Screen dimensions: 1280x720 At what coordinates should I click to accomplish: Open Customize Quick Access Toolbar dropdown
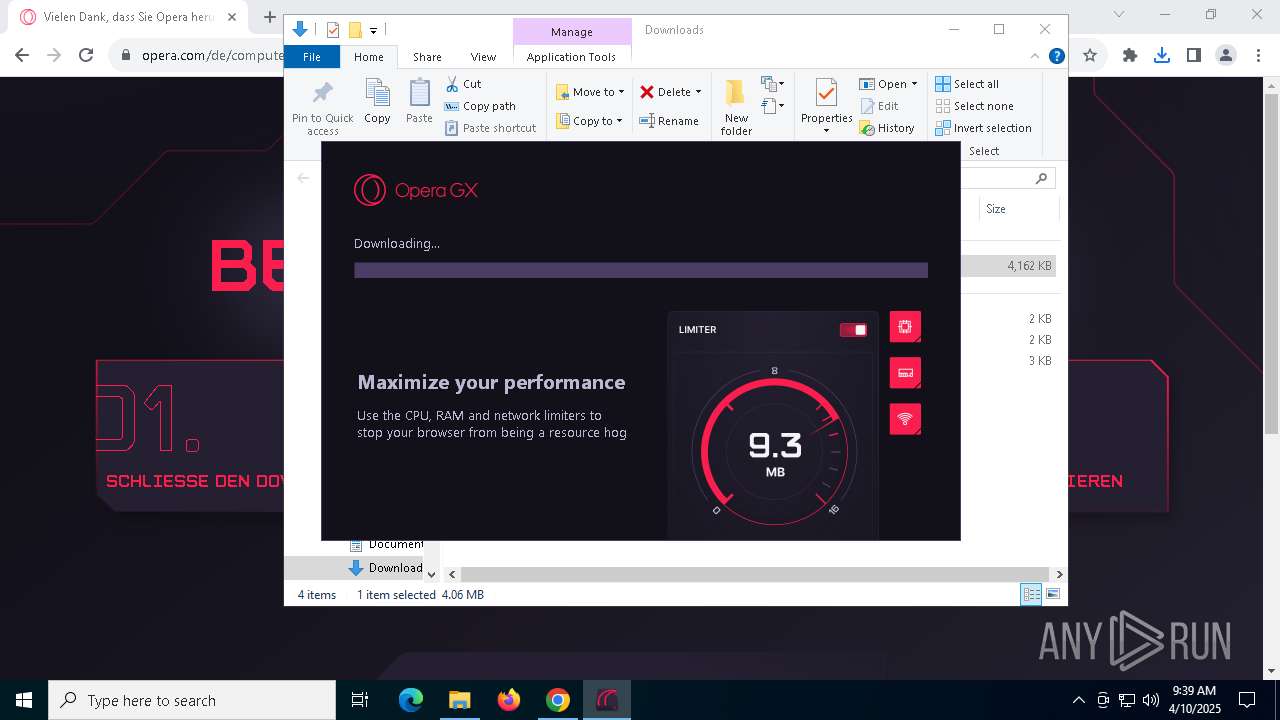[x=373, y=31]
